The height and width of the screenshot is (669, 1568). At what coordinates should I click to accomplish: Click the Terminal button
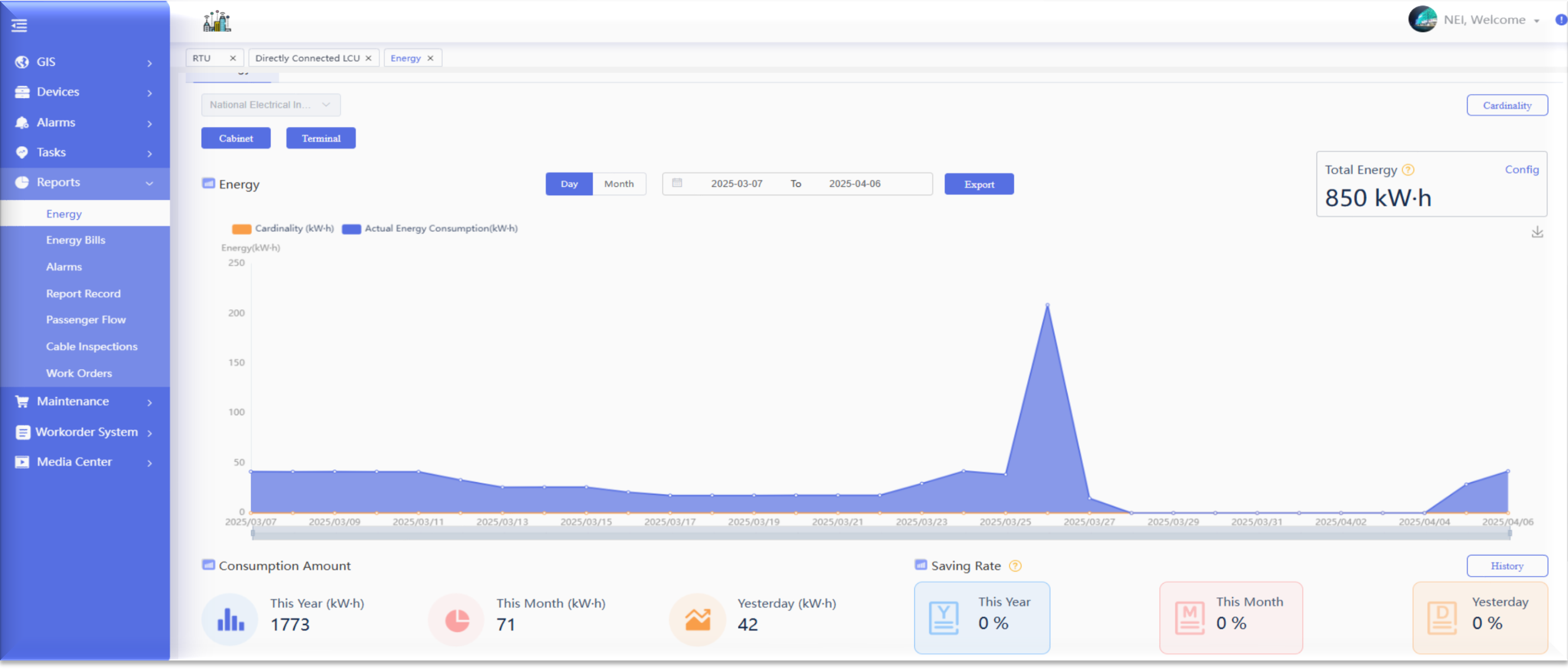(x=321, y=138)
